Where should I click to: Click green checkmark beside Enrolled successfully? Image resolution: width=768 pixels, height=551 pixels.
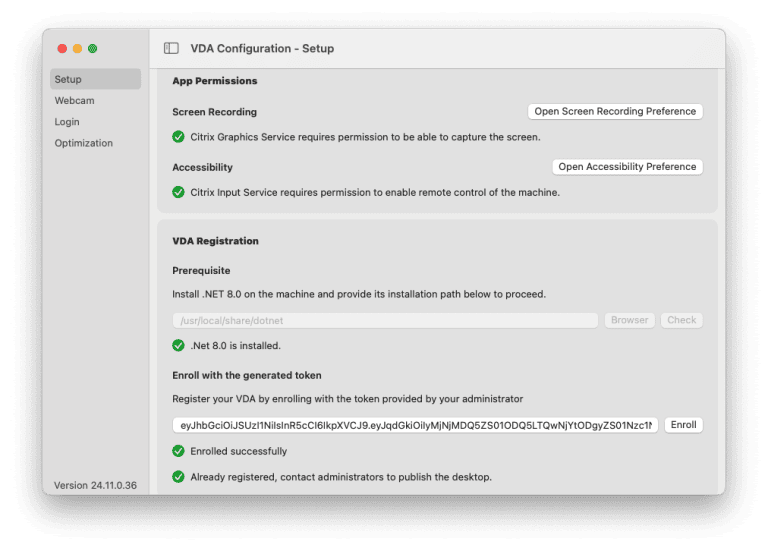pos(178,451)
